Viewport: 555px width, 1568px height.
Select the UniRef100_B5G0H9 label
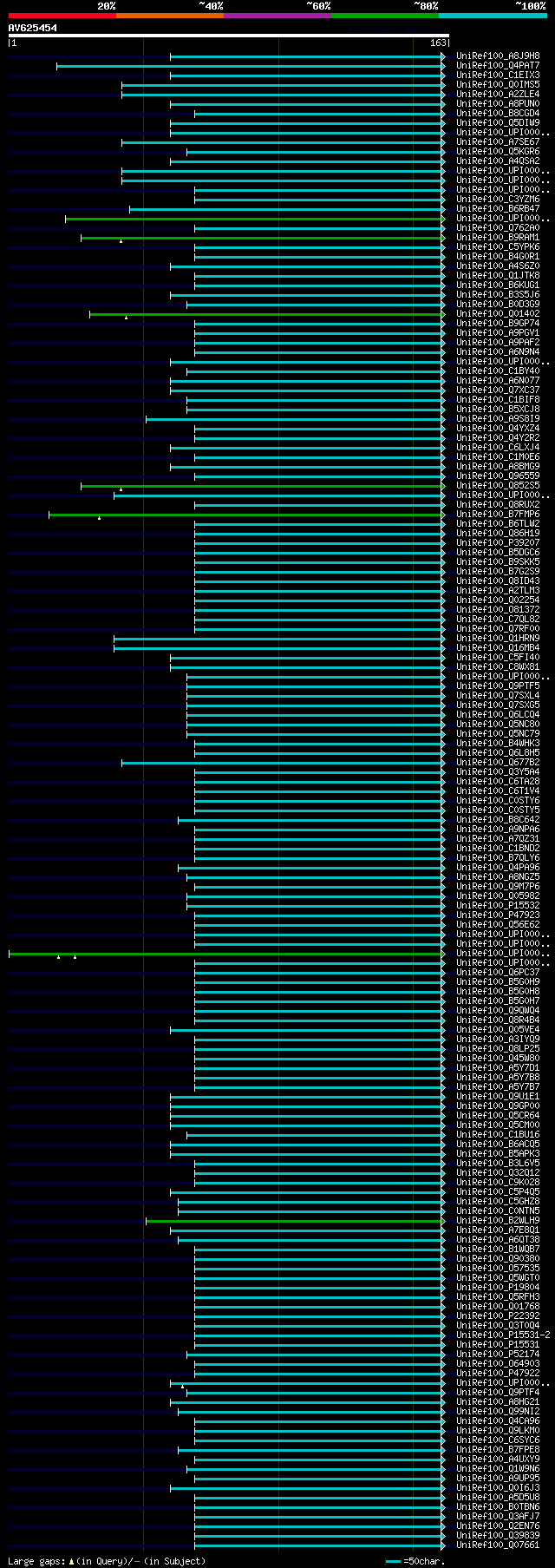pyautogui.click(x=498, y=982)
